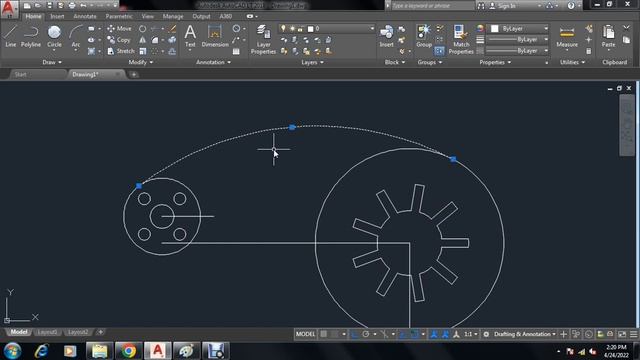Open the Manage ribbon tab
Viewport: 640px width, 360px height.
tap(173, 16)
